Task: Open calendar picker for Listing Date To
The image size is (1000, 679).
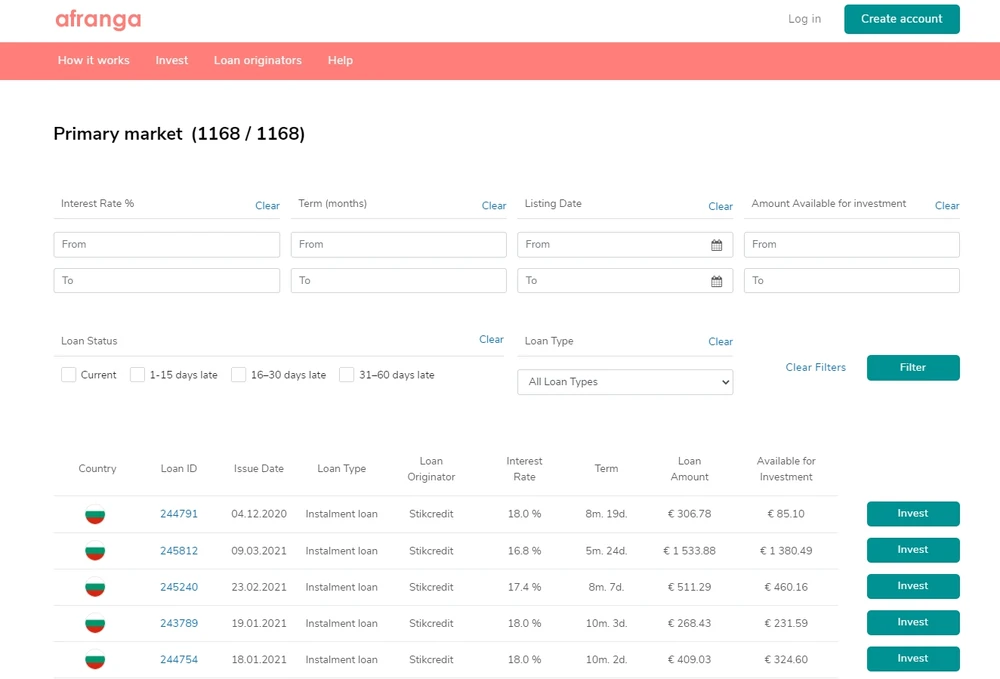Action: pos(716,281)
